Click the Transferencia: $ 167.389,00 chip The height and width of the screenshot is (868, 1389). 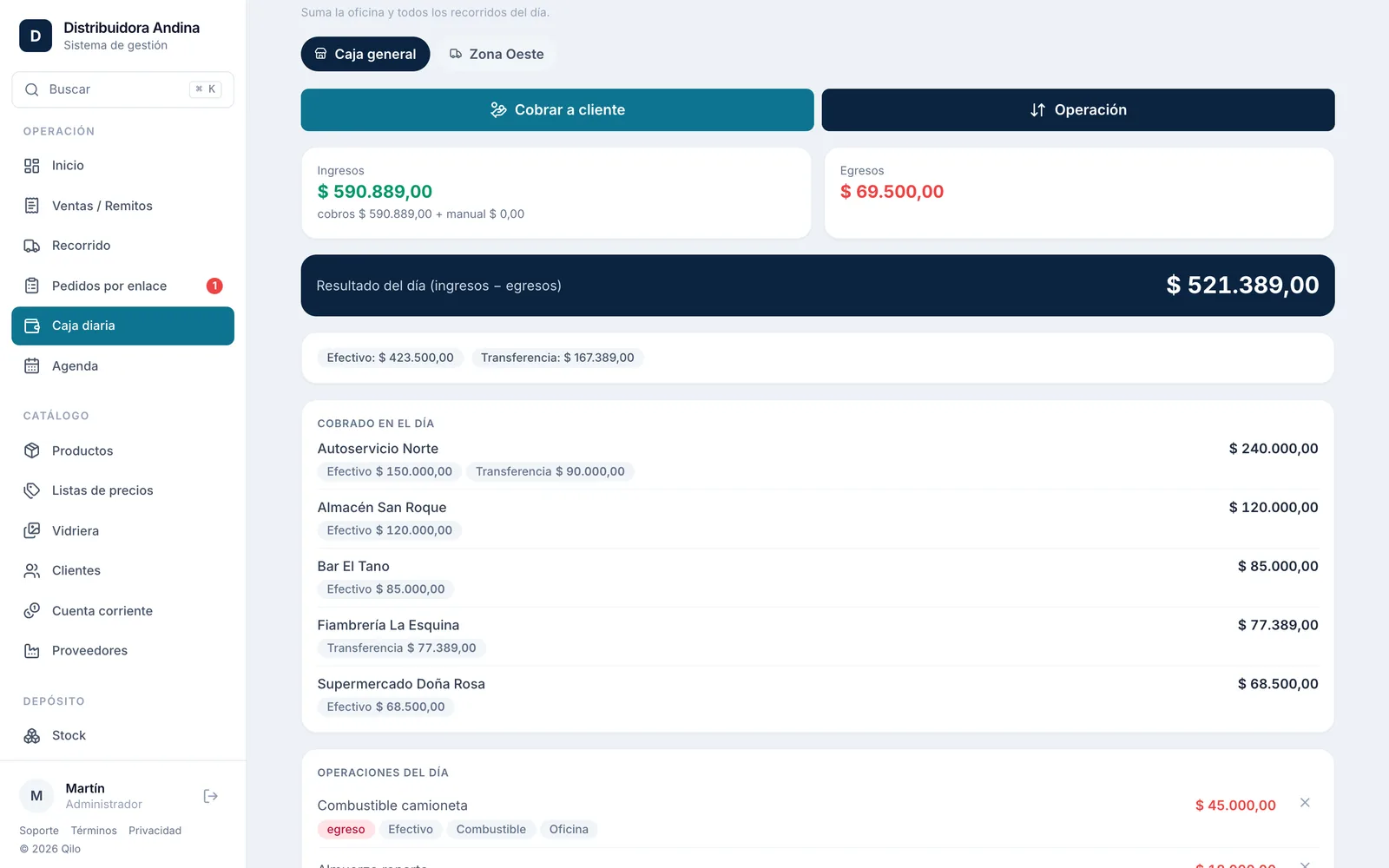pos(557,358)
